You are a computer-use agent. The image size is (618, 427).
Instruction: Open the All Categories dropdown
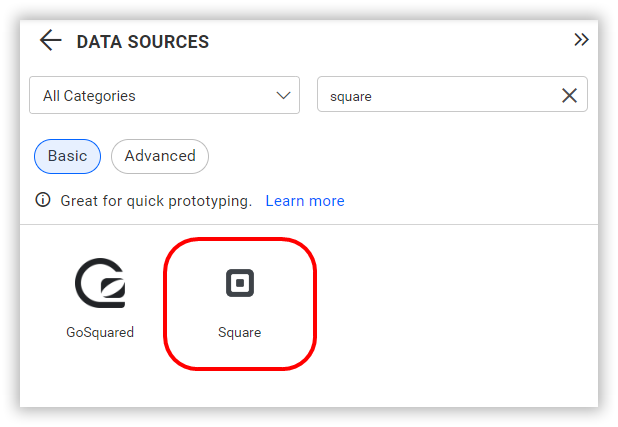(164, 95)
